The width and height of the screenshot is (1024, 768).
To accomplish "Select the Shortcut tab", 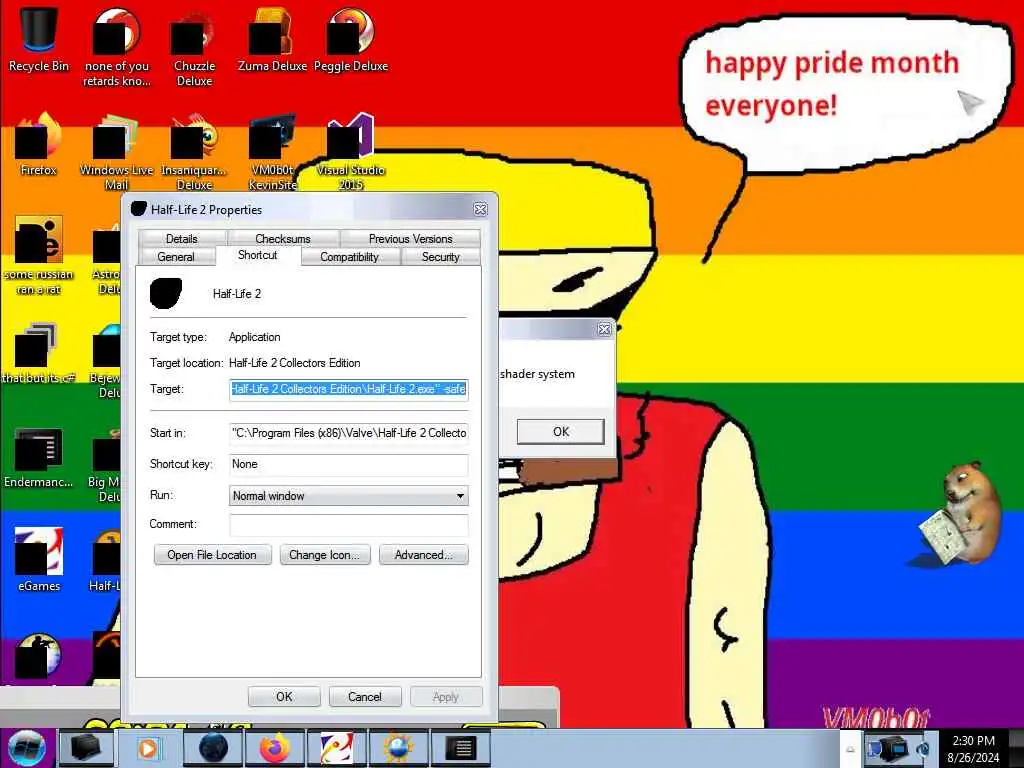I will pyautogui.click(x=257, y=255).
